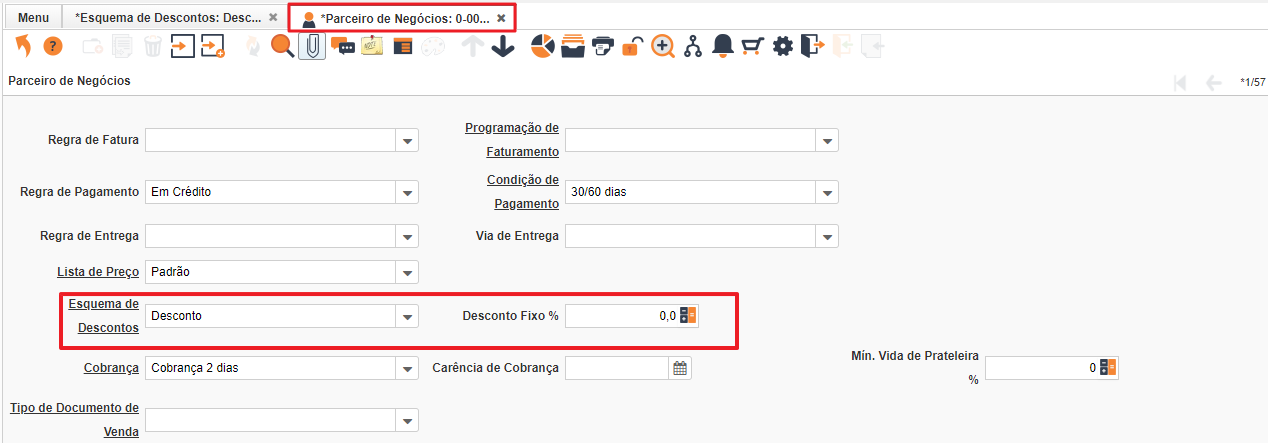Click the Desconto Fixo % input field
Image resolution: width=1268 pixels, height=443 pixels.
click(620, 316)
